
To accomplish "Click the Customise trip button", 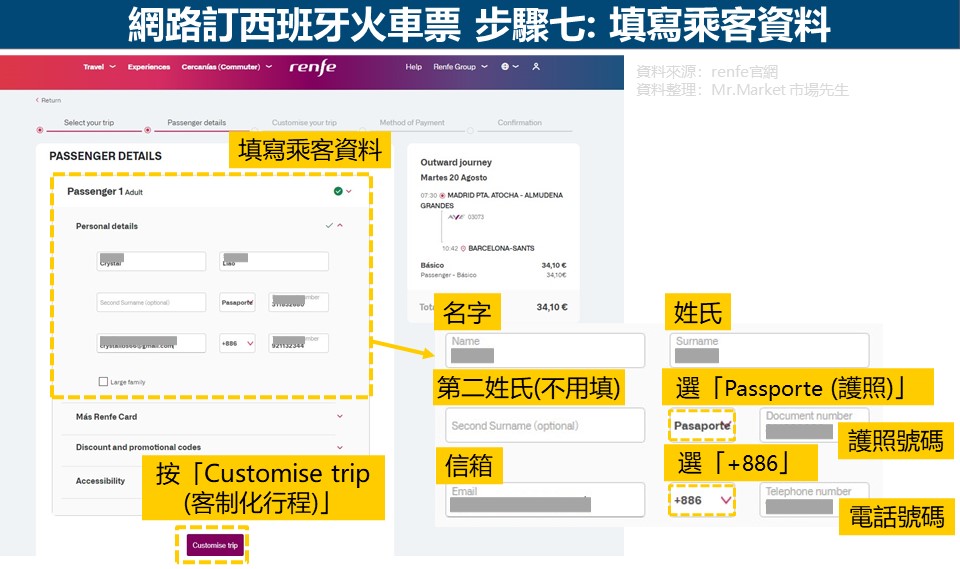I will pos(215,545).
